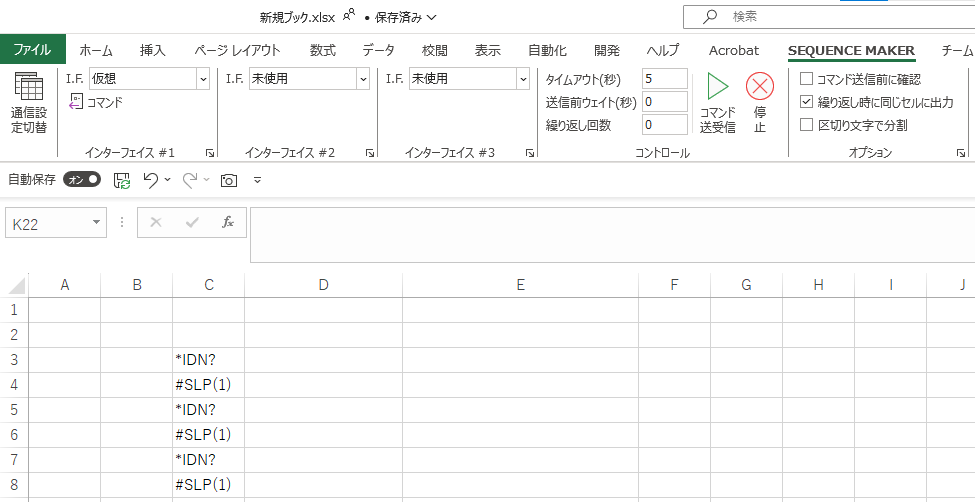Click the insert function fx icon

point(228,223)
